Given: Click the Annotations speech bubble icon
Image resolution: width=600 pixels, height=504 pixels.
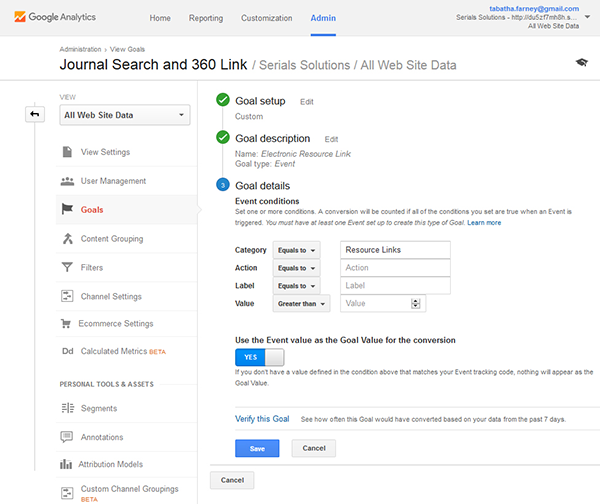Looking at the screenshot, I should (x=67, y=437).
